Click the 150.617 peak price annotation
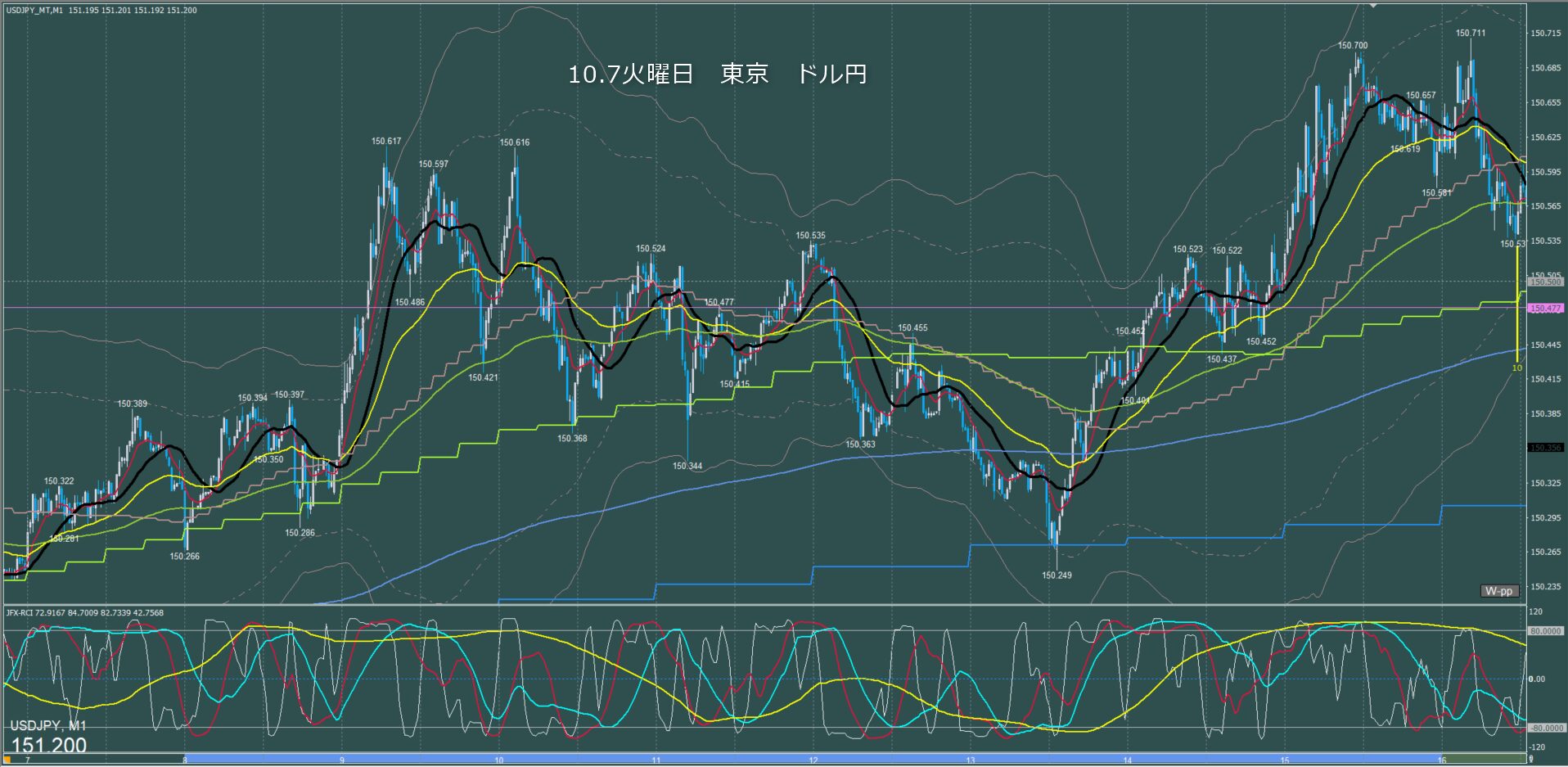This screenshot has width=1568, height=767. click(x=386, y=142)
